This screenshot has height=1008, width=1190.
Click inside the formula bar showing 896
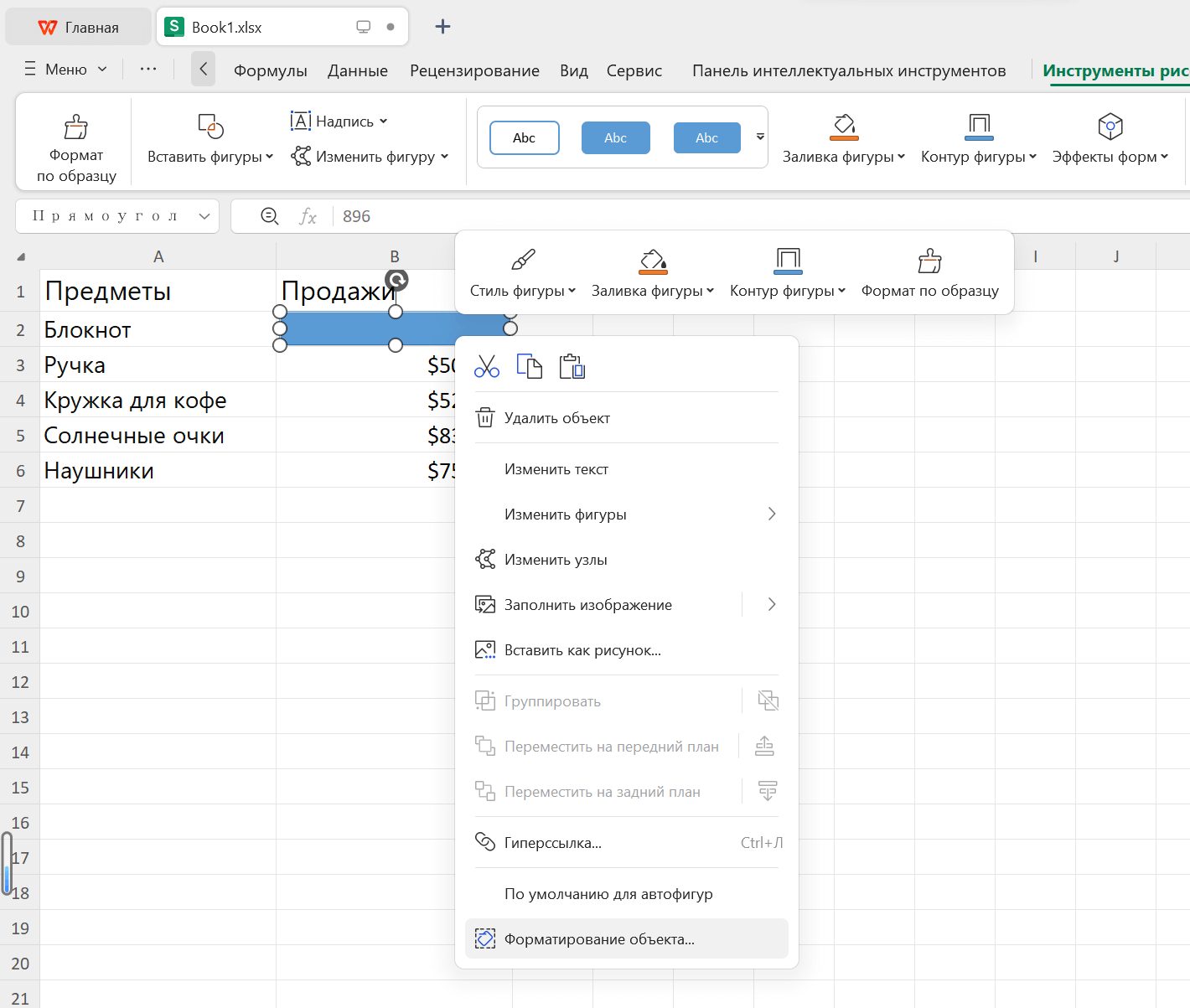click(670, 216)
